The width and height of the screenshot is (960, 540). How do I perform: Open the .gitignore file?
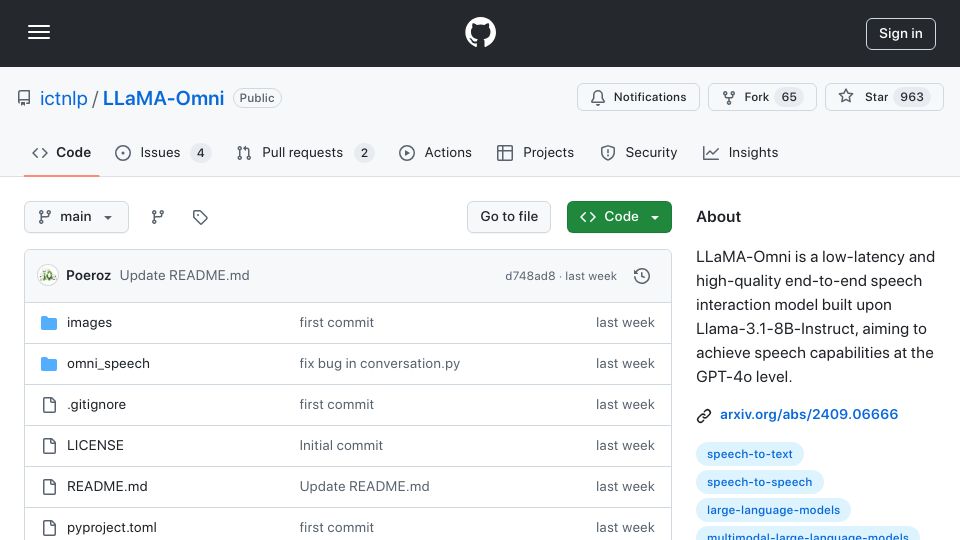coord(97,405)
